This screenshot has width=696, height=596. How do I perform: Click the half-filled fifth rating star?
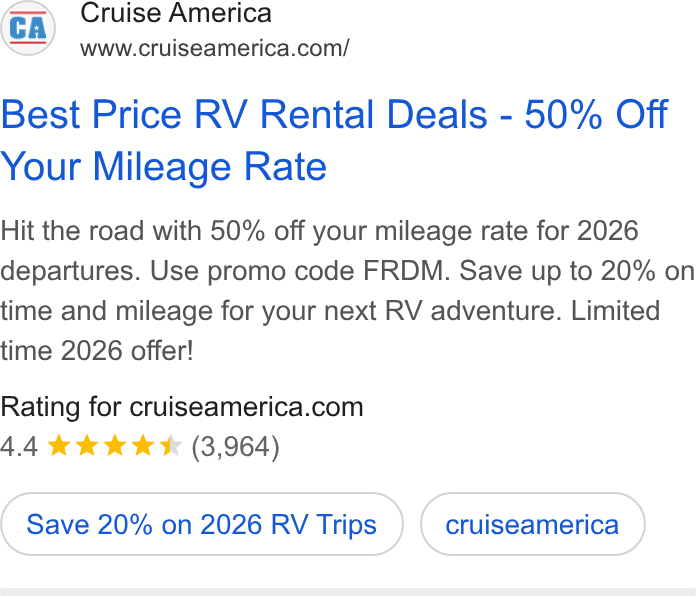coord(171,445)
